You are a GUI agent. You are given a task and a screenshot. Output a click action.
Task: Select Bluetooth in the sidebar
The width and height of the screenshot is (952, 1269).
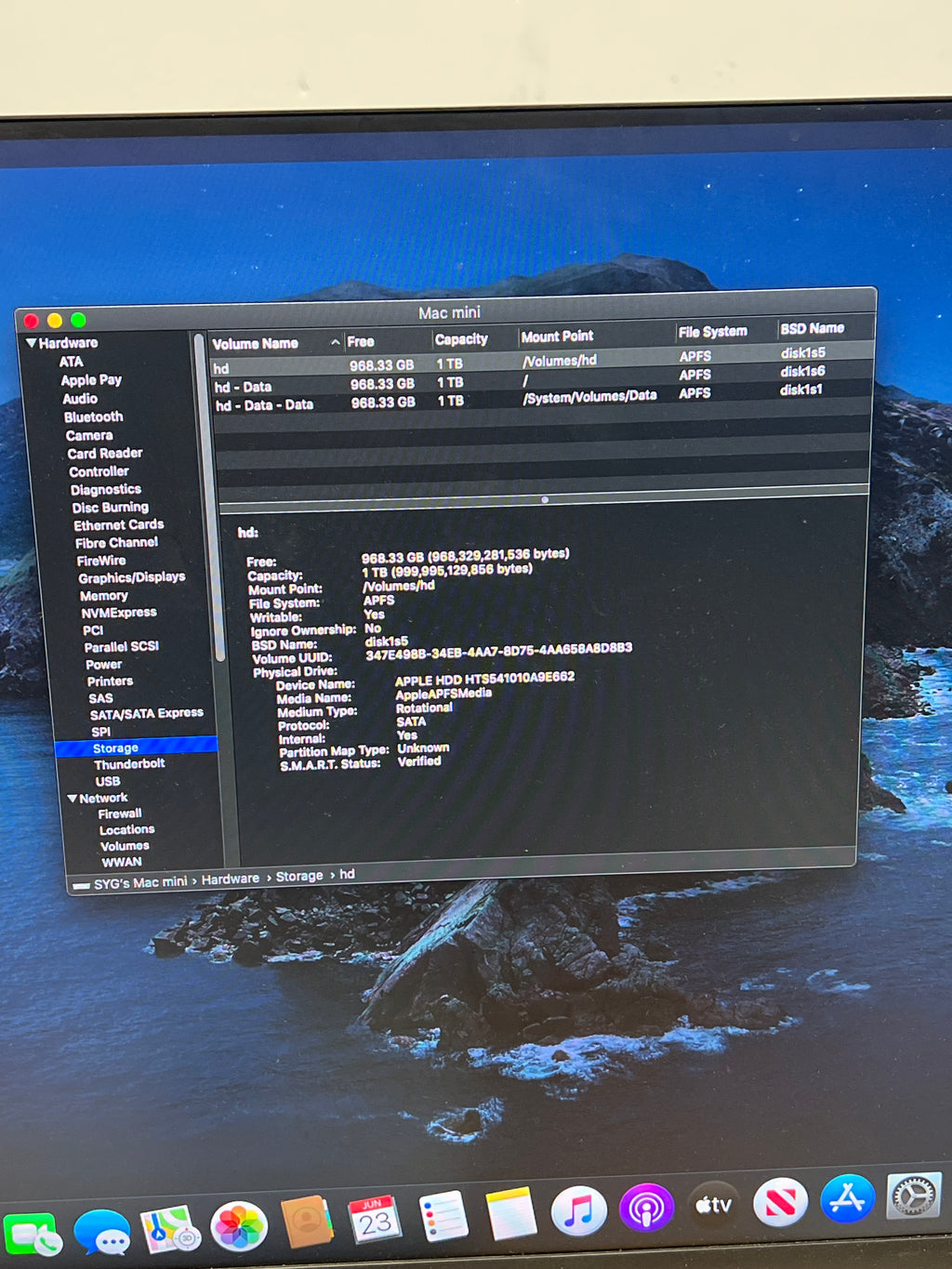point(93,416)
